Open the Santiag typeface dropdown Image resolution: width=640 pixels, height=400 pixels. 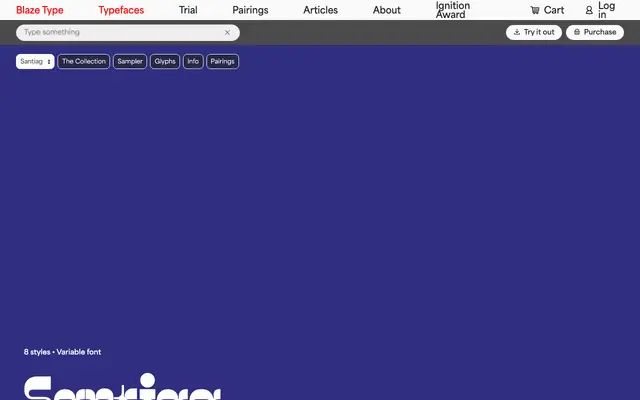[35, 62]
